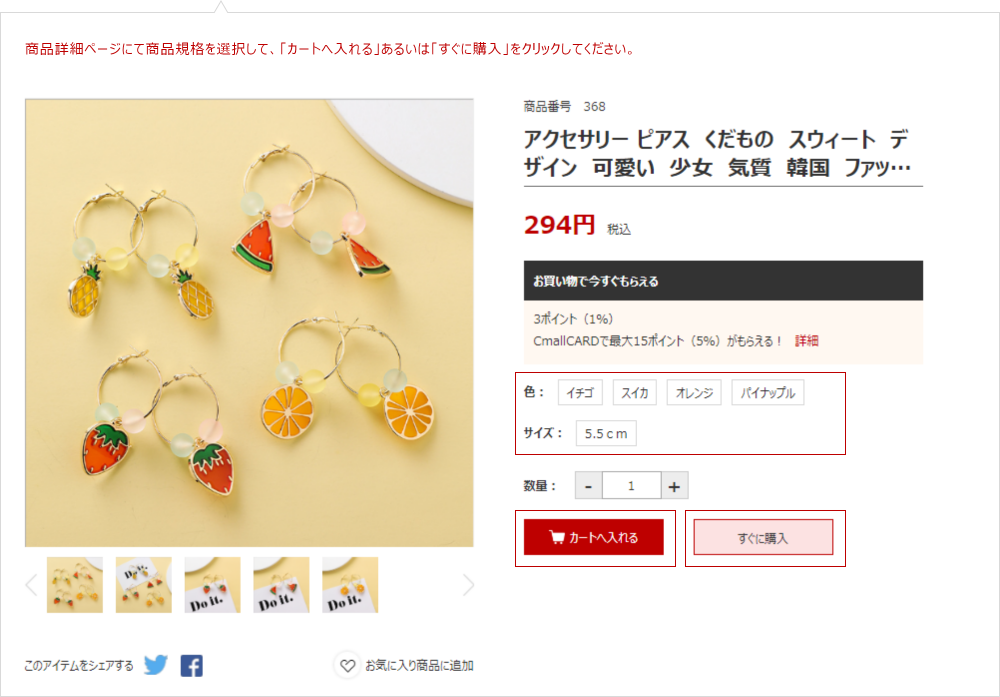Share item via Facebook icon
Image resolution: width=1000 pixels, height=697 pixels.
[191, 666]
